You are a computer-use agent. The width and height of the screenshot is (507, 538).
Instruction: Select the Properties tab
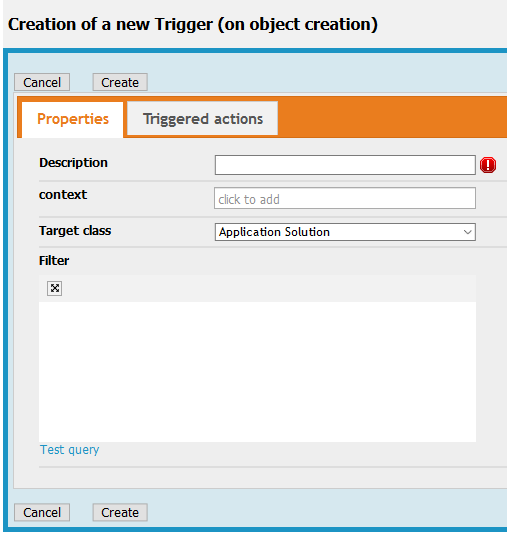[73, 119]
